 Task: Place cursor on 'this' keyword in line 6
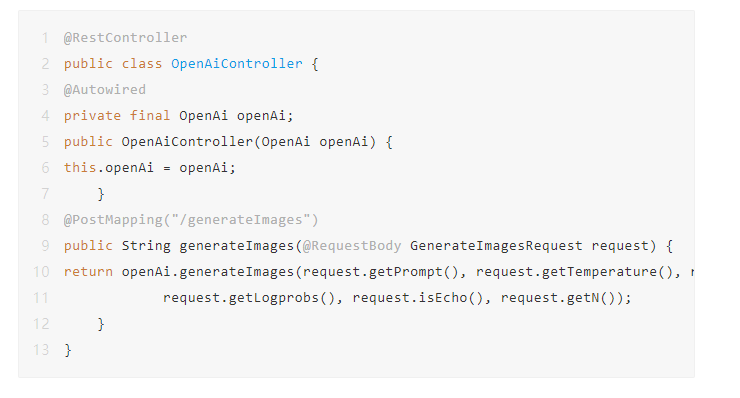pos(80,168)
